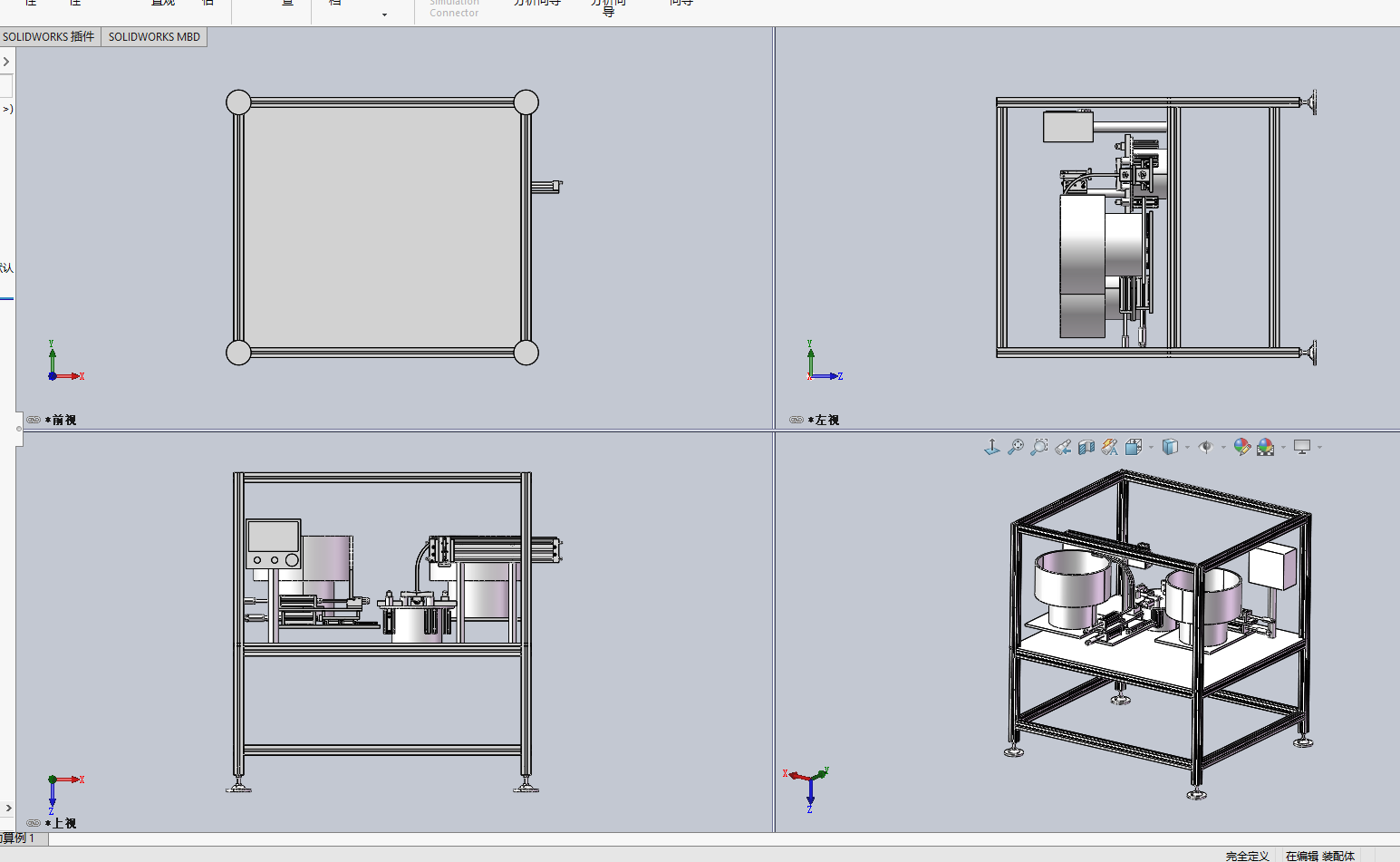Select the control box screen in 上视 viewport

[x=274, y=535]
